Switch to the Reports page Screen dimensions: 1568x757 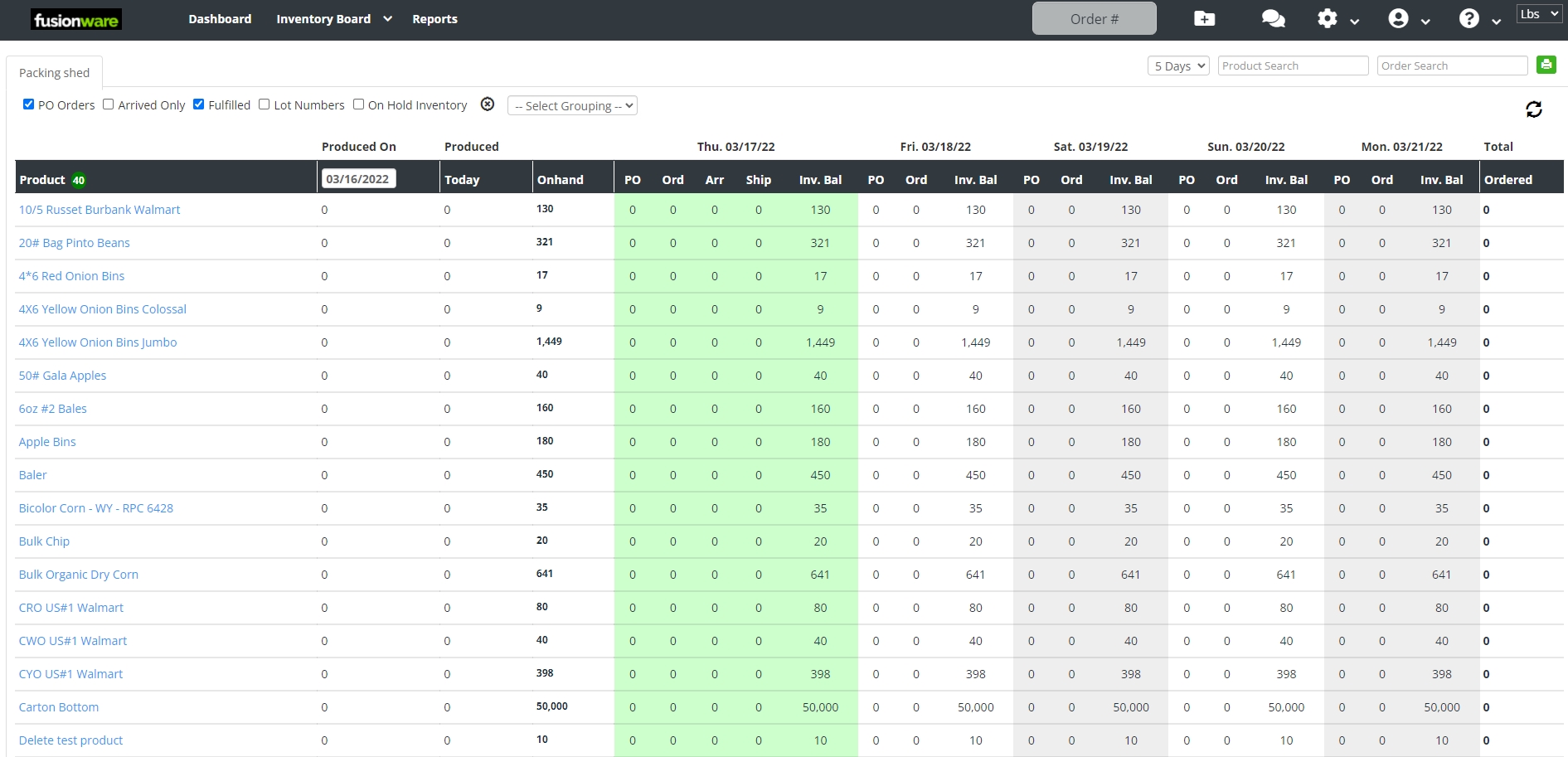click(434, 18)
